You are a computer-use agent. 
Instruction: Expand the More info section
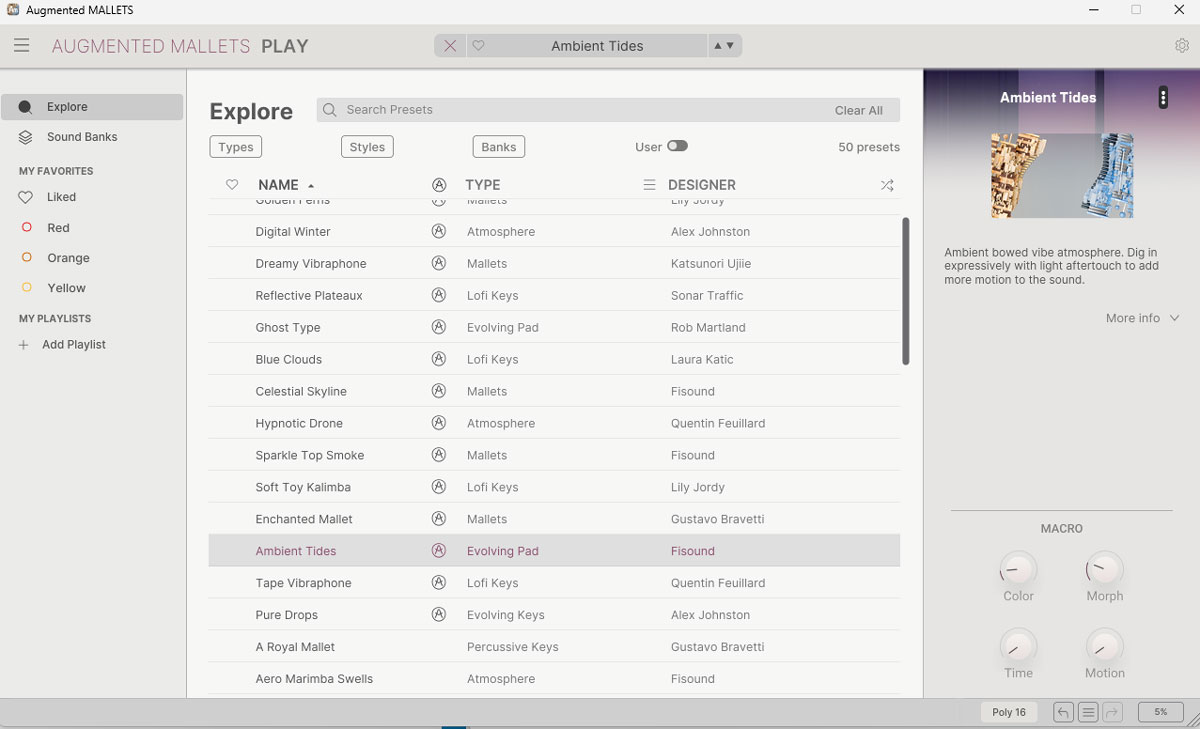tap(1142, 318)
